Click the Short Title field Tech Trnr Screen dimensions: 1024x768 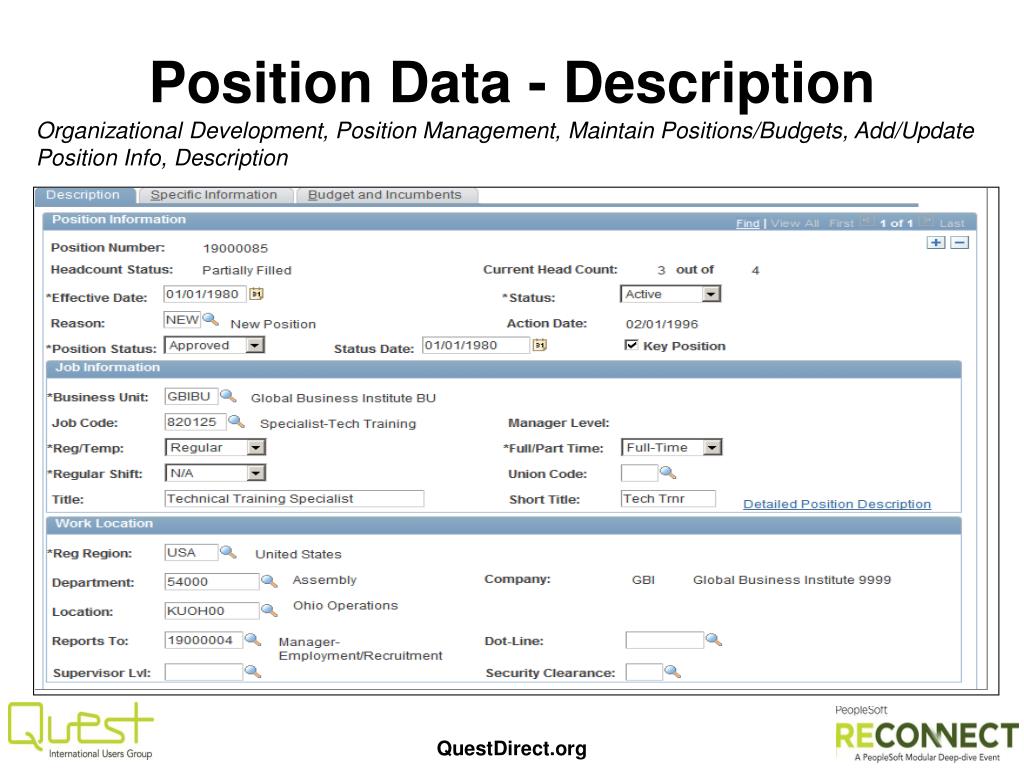point(668,498)
